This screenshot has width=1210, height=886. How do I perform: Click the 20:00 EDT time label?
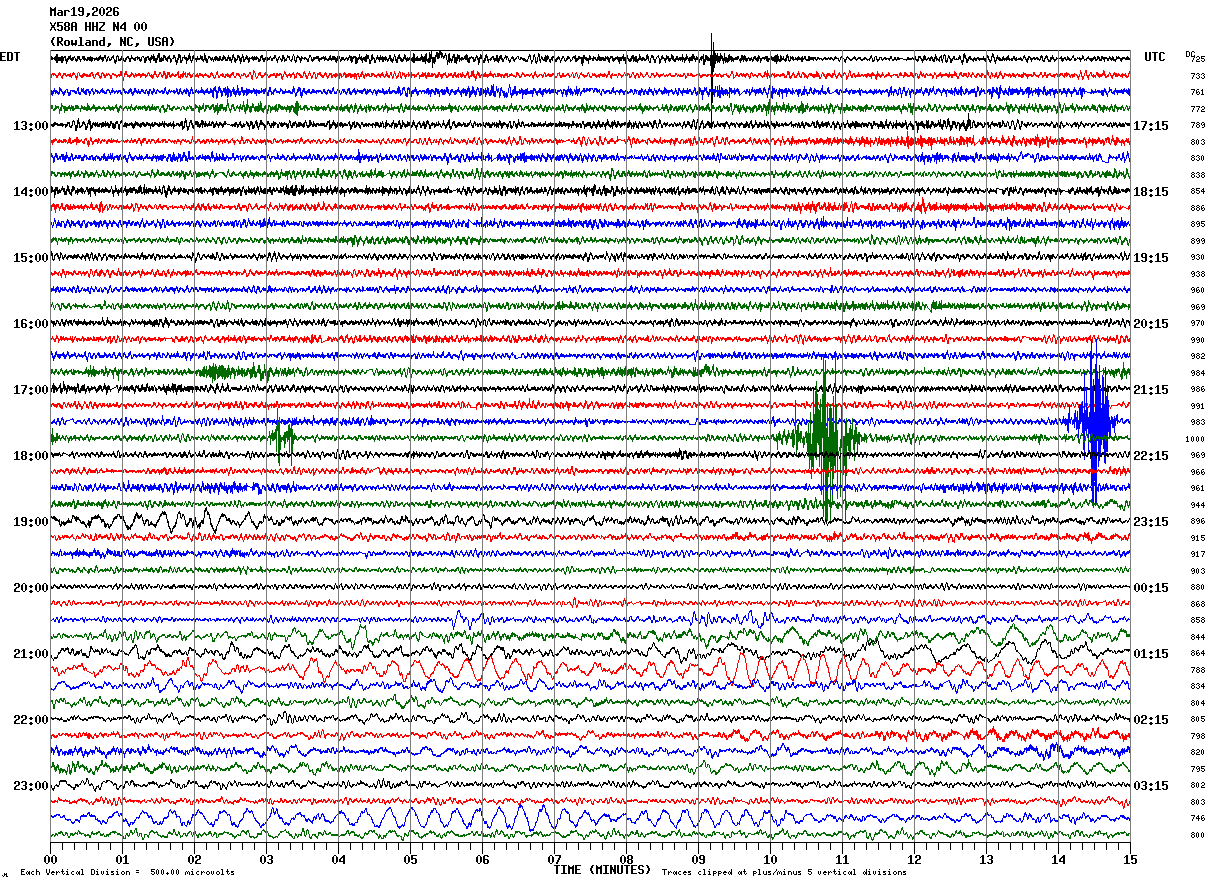(x=31, y=588)
